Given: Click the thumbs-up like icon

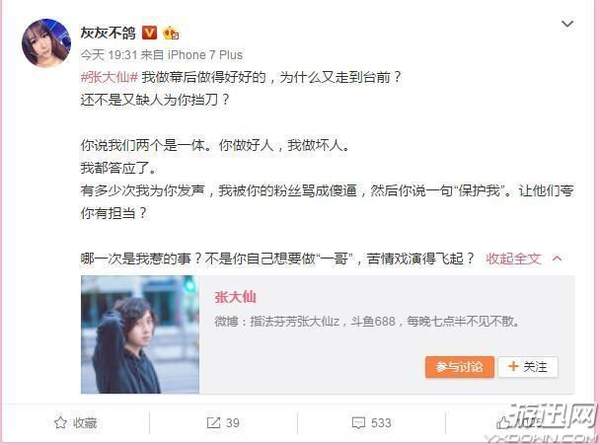Looking at the screenshot, I should (x=502, y=422).
